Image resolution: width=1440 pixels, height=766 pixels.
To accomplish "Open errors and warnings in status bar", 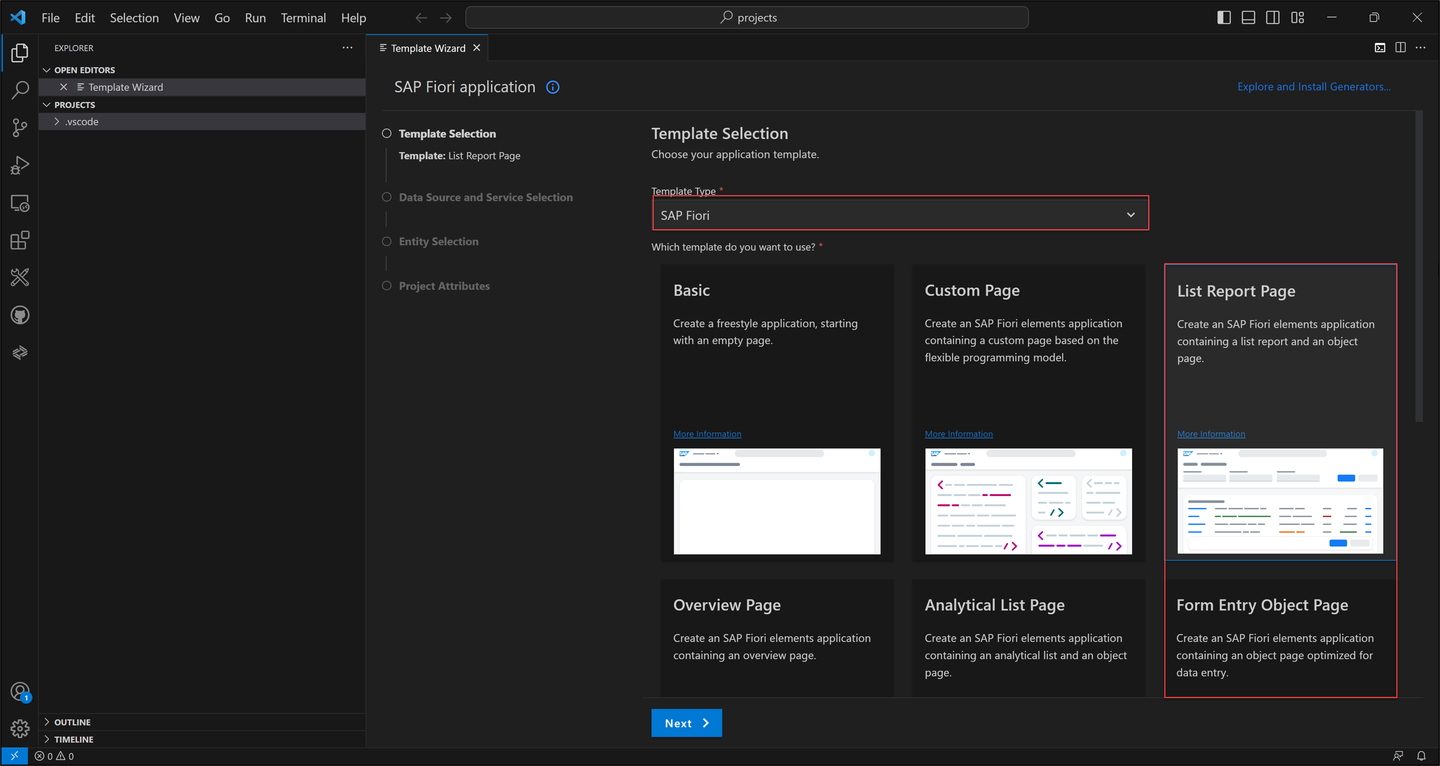I will tap(54, 756).
